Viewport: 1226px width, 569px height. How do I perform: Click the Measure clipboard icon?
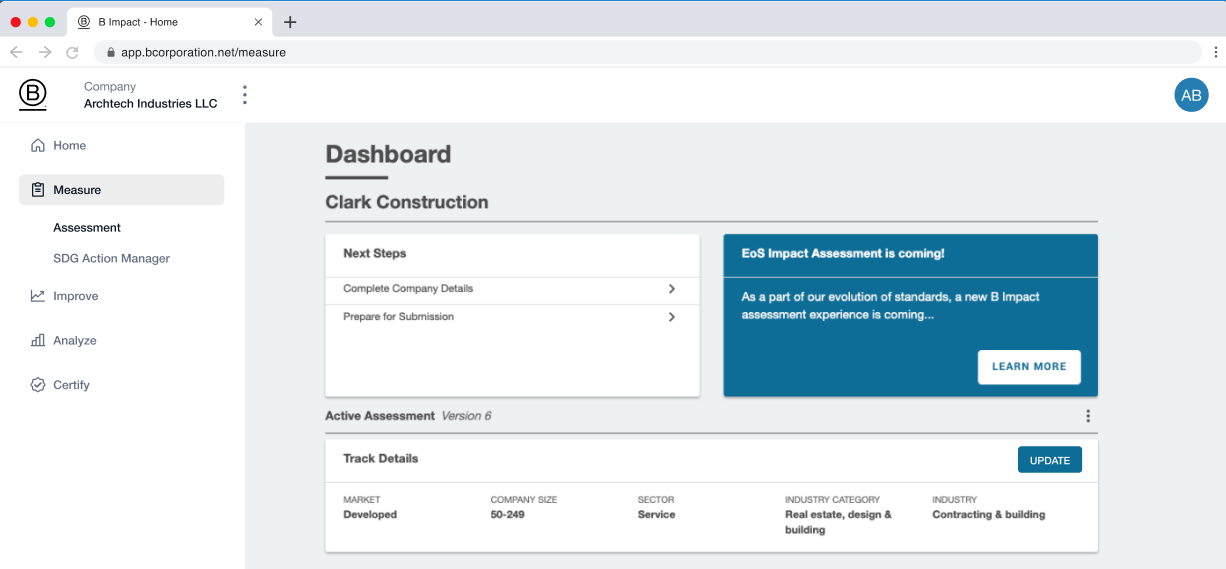(x=38, y=190)
